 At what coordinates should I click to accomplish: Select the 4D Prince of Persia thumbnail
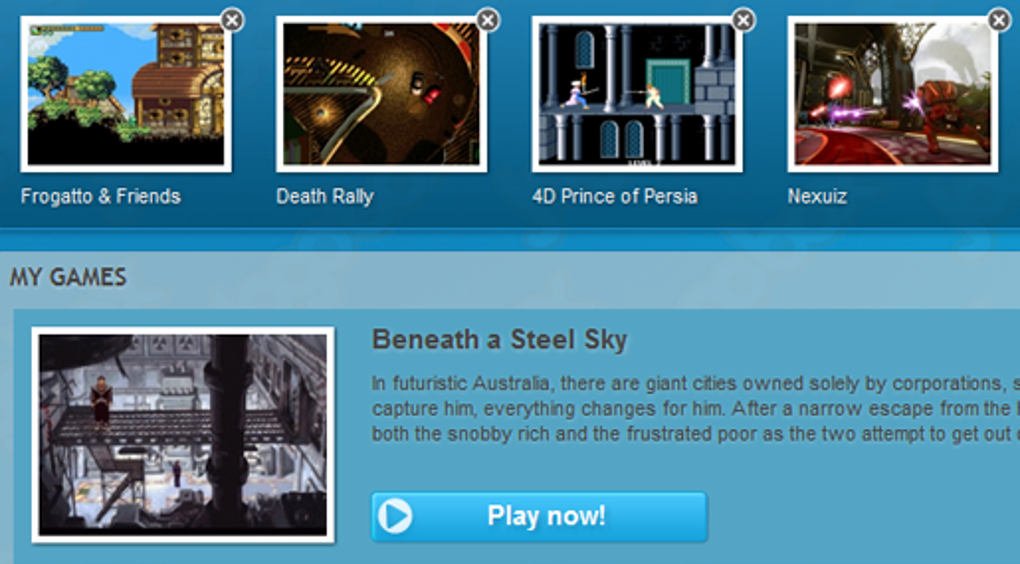pos(637,94)
